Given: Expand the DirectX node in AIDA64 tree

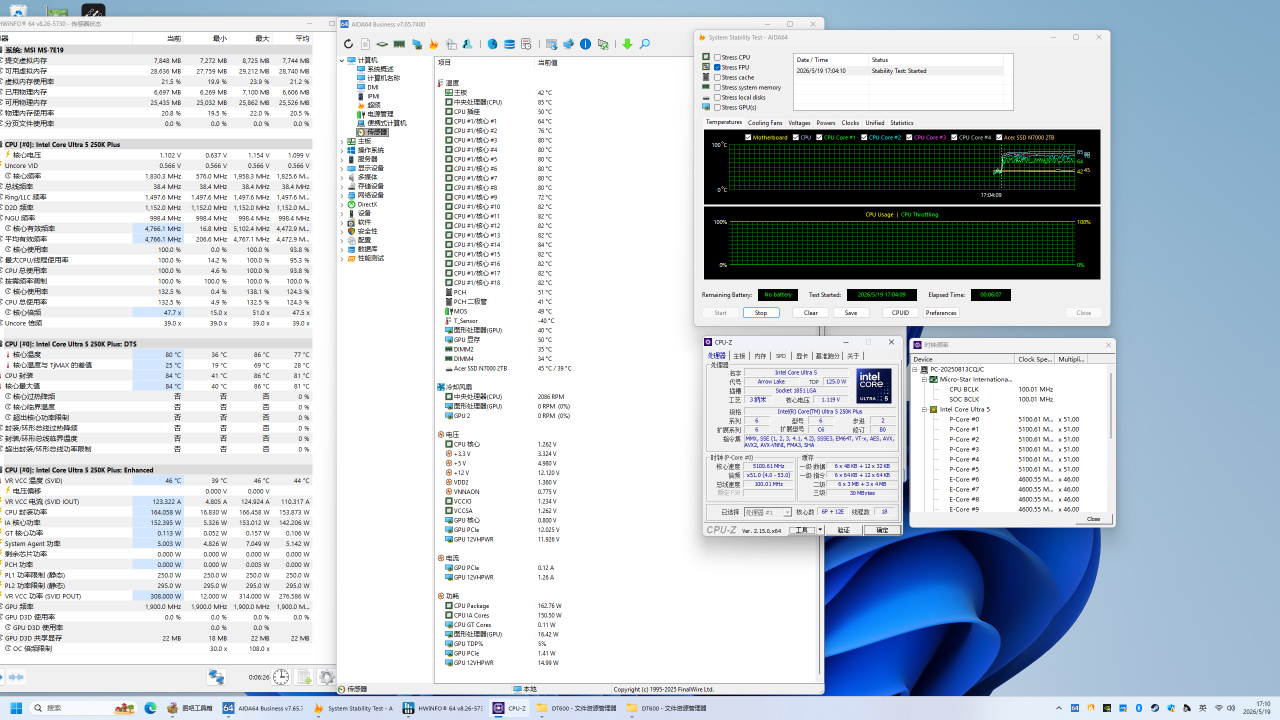Looking at the screenshot, I should pos(342,204).
